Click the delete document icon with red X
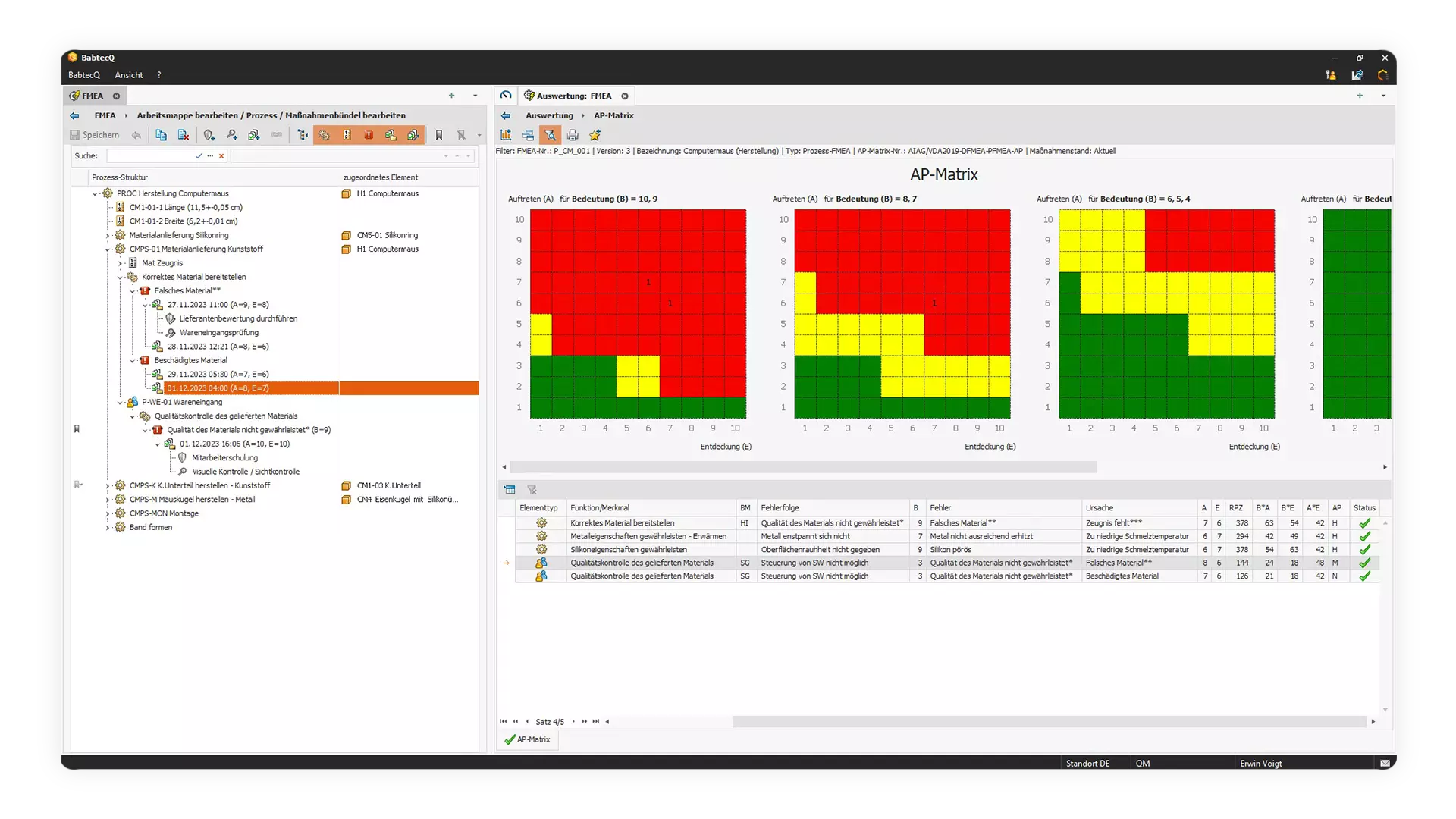Viewport: 1456px width, 819px height. pyautogui.click(x=184, y=135)
